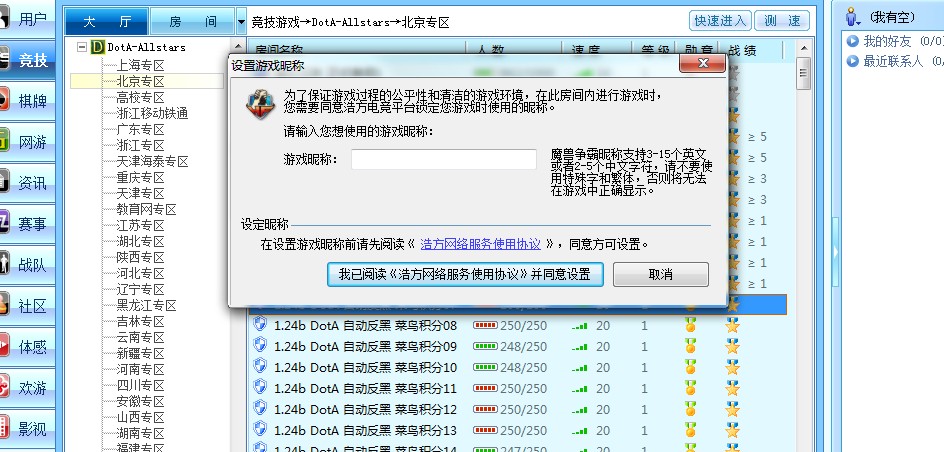Image resolution: width=944 pixels, height=452 pixels.
Task: Select 广东专区 in the region tree
Action: click(x=140, y=129)
